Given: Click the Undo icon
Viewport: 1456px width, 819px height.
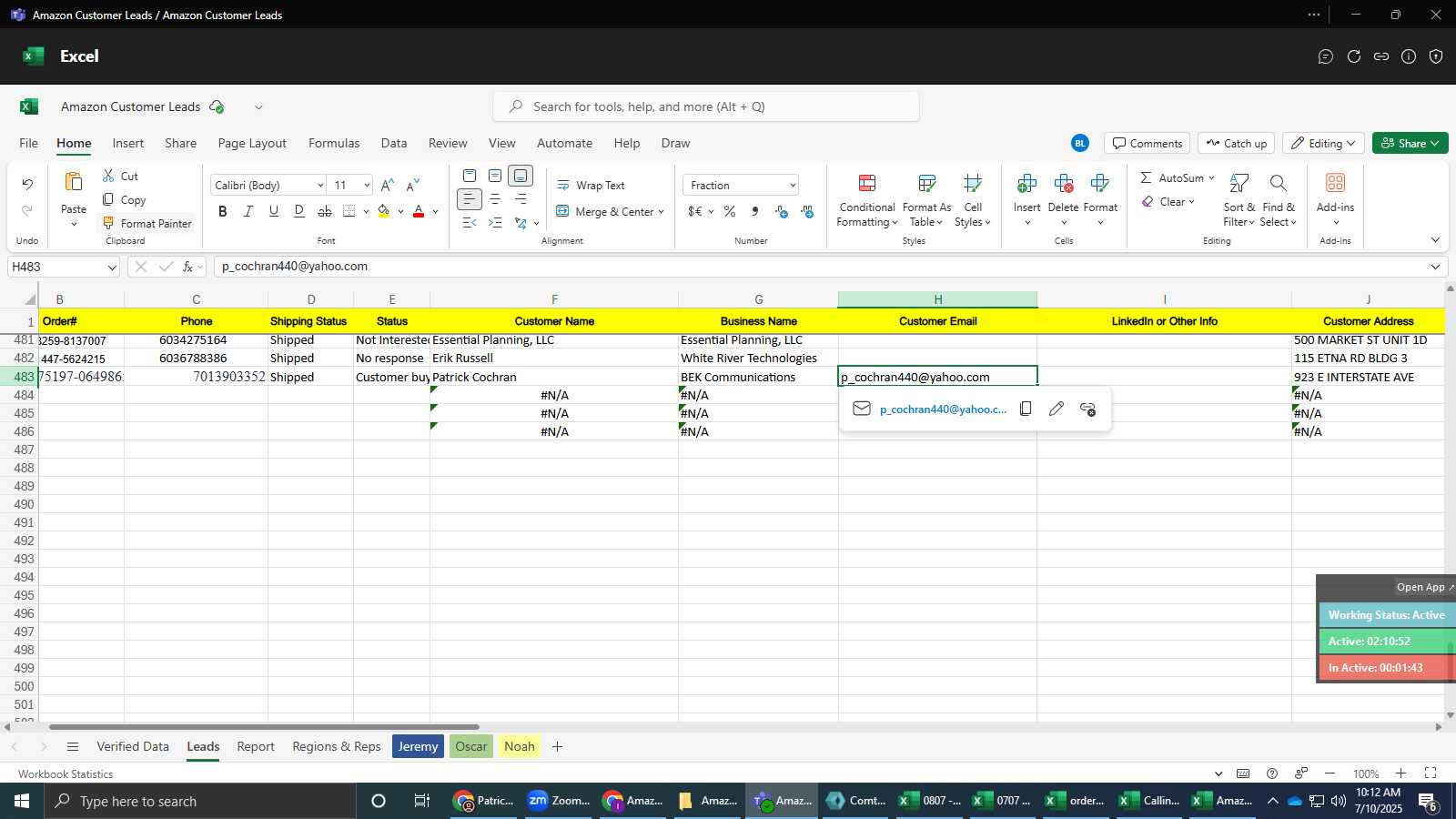Looking at the screenshot, I should point(27,185).
